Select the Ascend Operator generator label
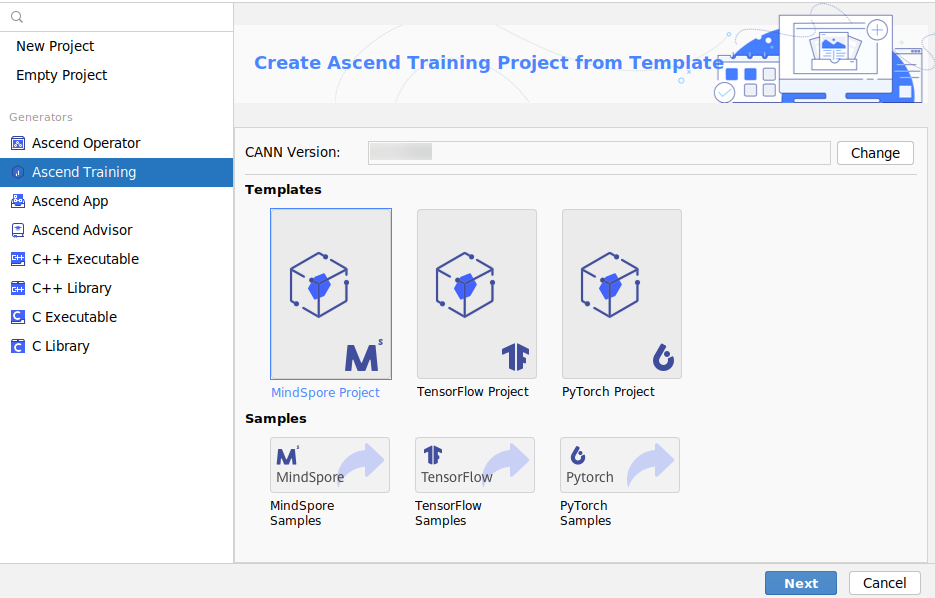This screenshot has width=935, height=598. click(x=86, y=143)
